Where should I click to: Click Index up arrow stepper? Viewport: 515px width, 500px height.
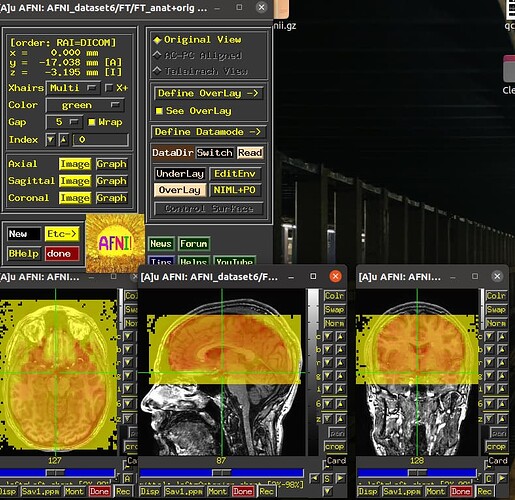[x=64, y=140]
